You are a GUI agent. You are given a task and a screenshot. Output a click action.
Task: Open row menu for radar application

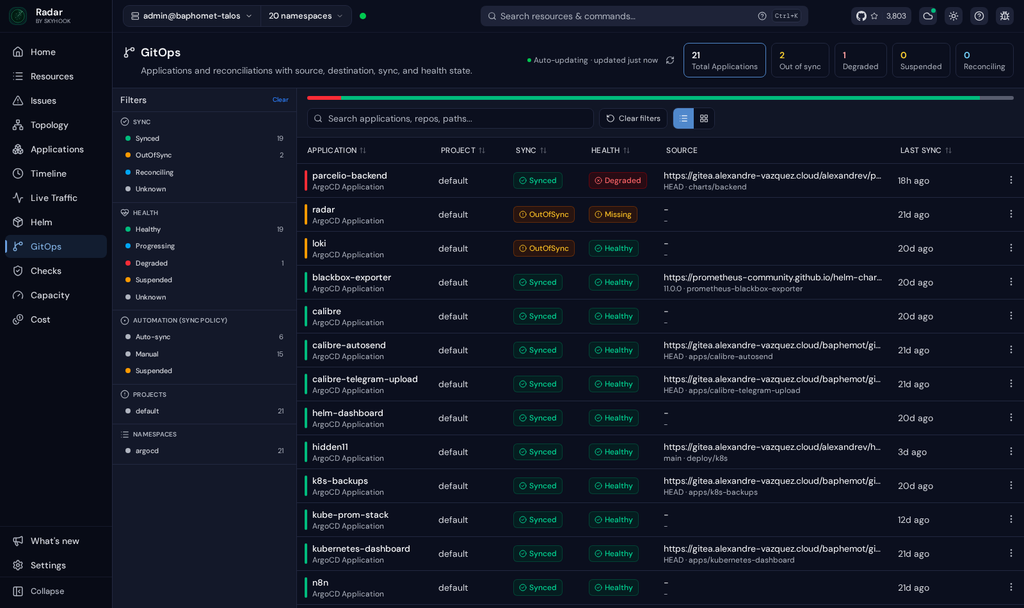click(x=1011, y=214)
